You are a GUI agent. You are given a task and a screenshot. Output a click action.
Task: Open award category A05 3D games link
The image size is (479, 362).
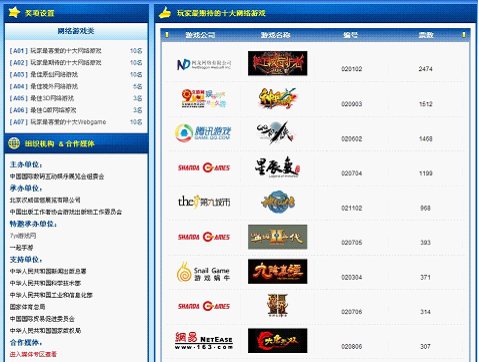pos(42,98)
